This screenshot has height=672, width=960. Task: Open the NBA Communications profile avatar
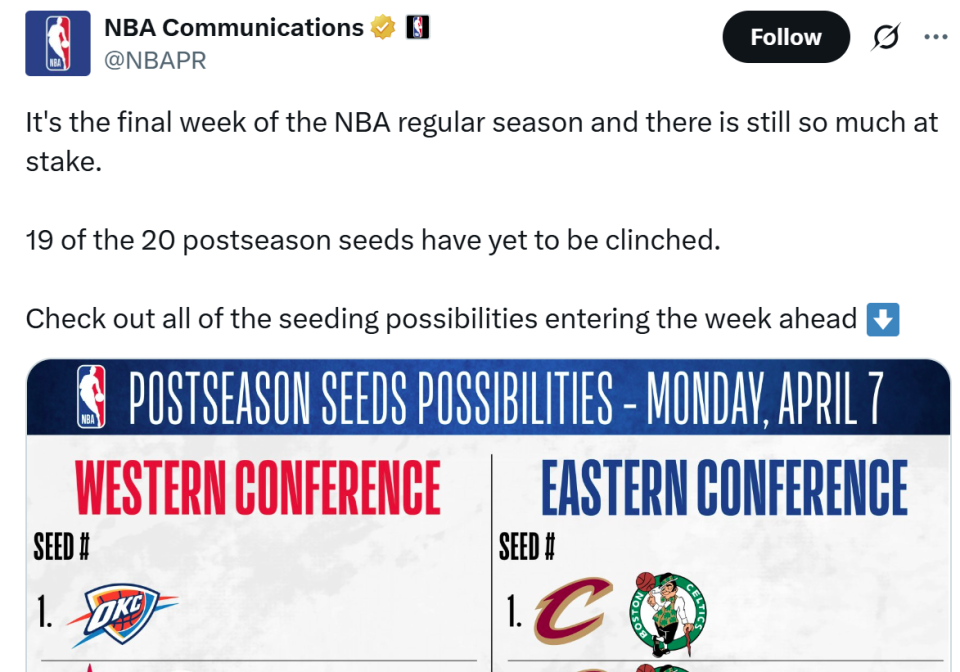[x=58, y=44]
